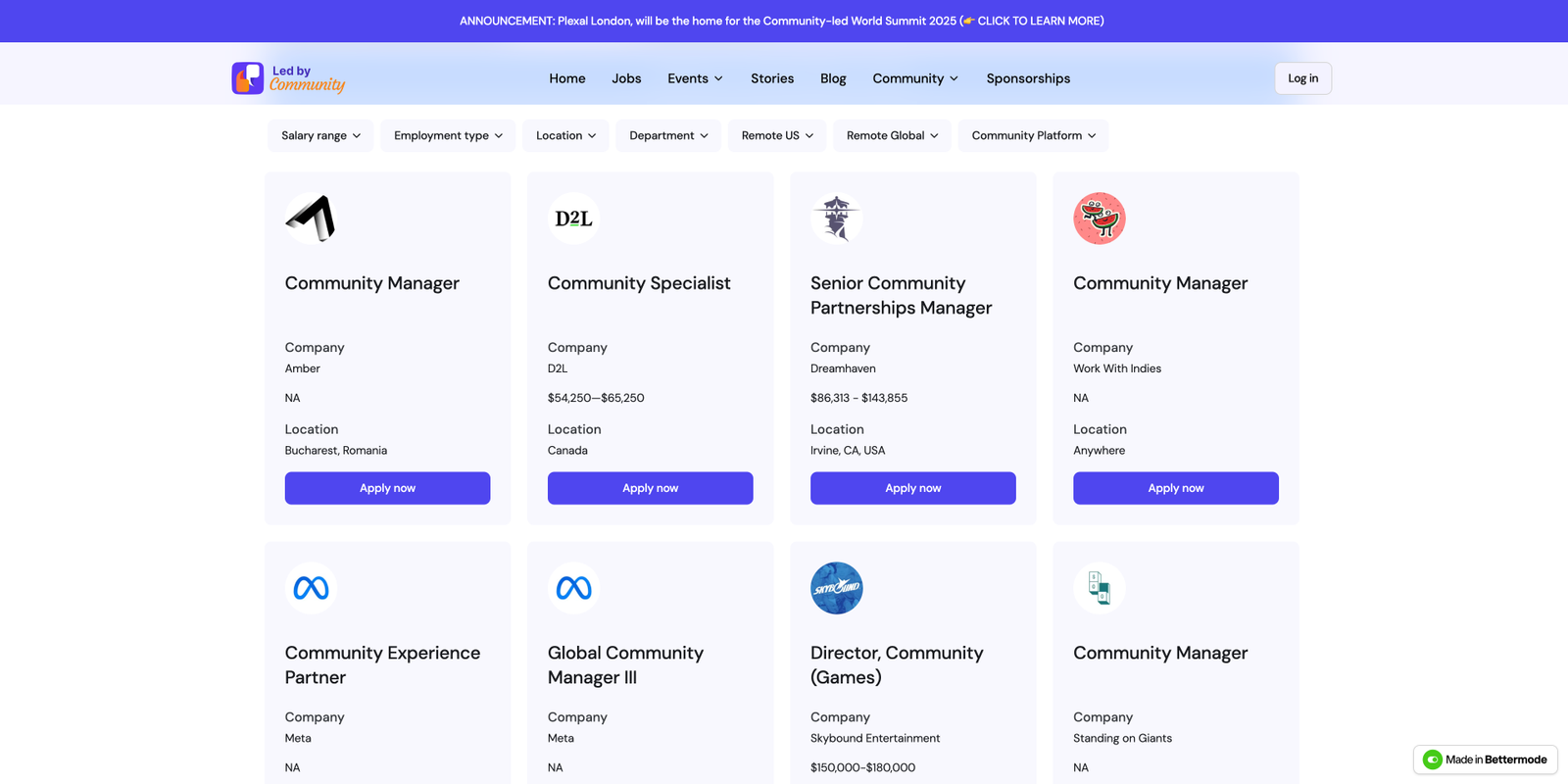Expand the Community menu in navigation
This screenshot has width=1568, height=784.
915,78
